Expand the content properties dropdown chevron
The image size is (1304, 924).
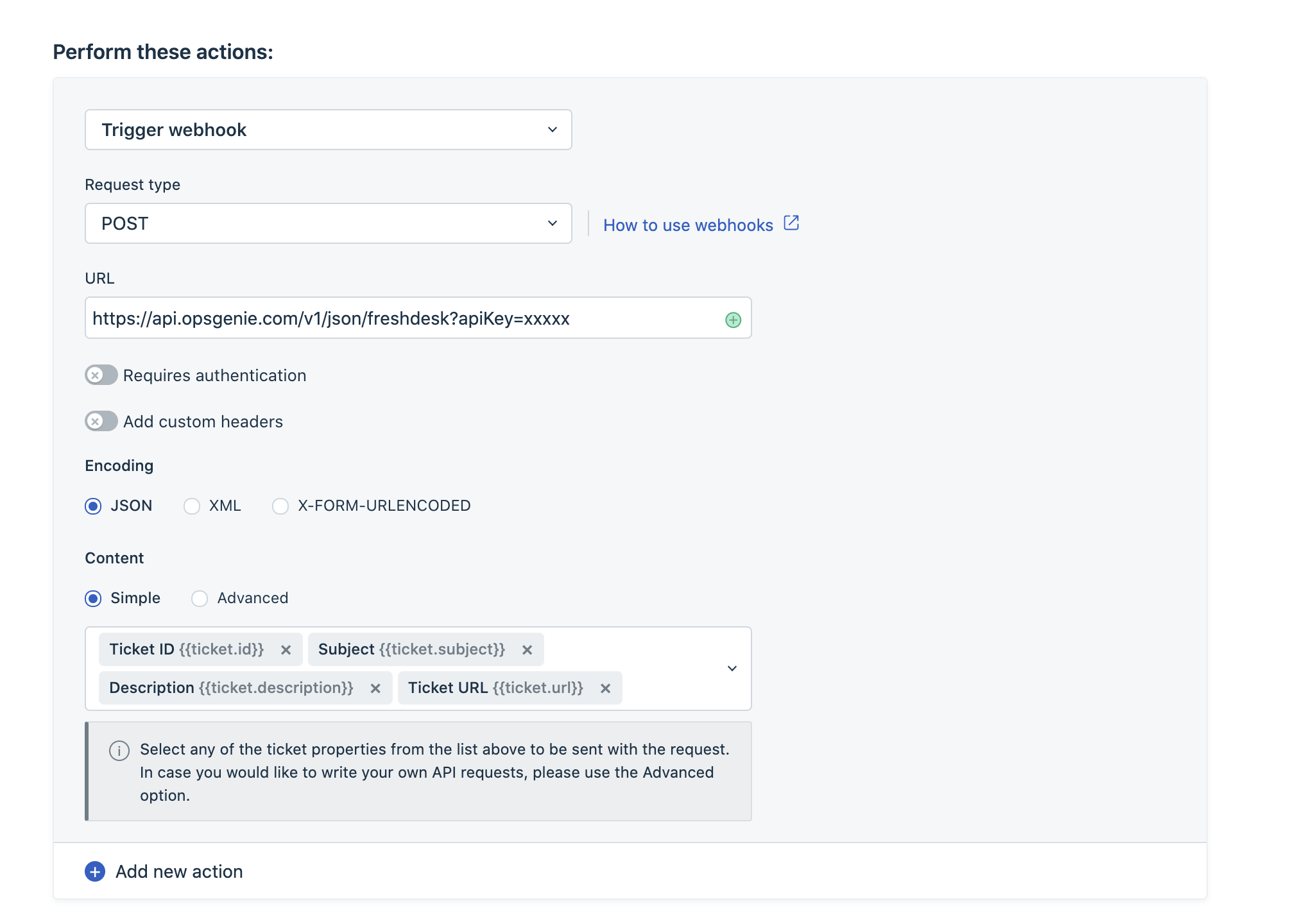click(x=732, y=669)
